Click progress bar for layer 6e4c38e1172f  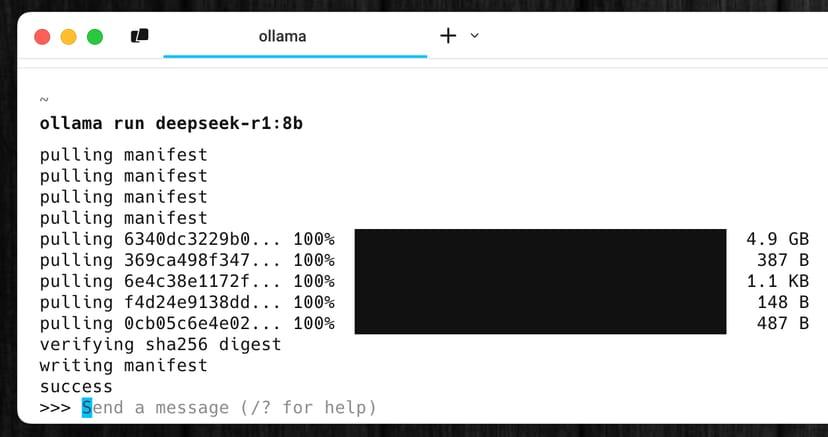coord(540,281)
